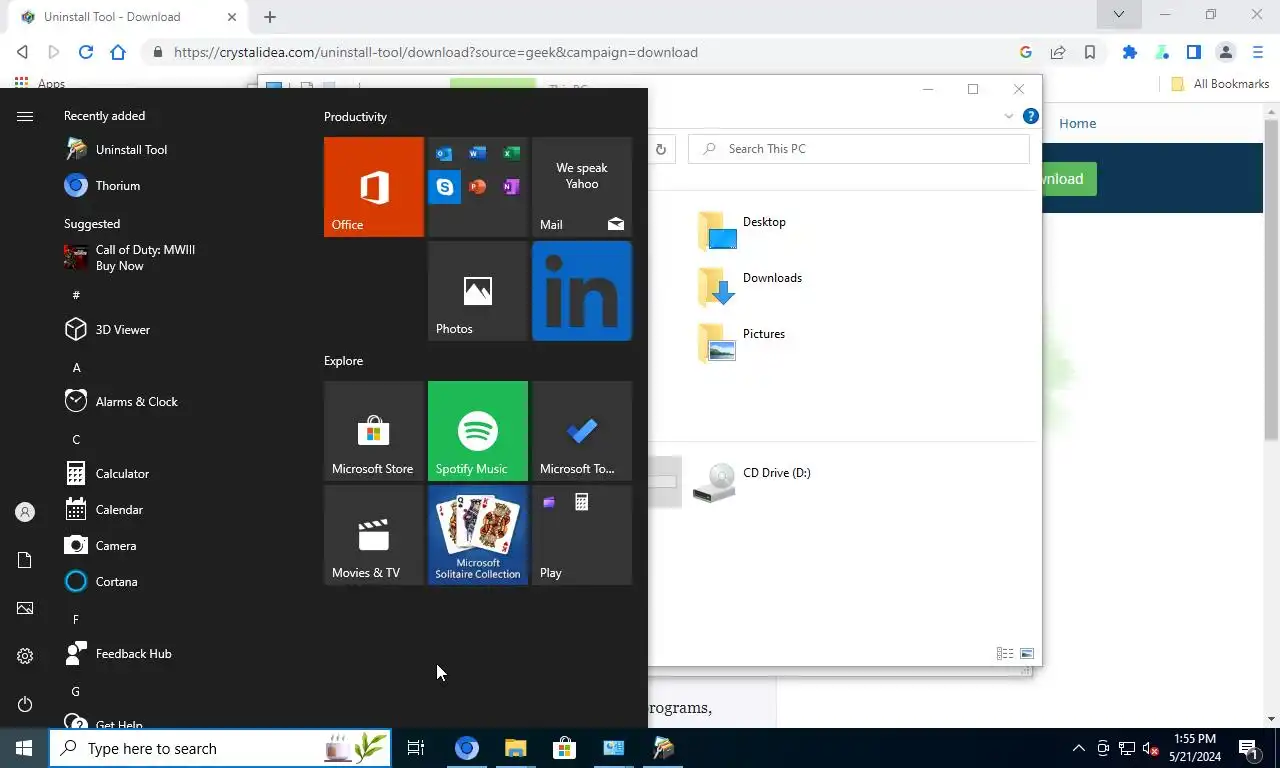
Task: Open Thorium browser taskbar icon
Action: (x=467, y=748)
